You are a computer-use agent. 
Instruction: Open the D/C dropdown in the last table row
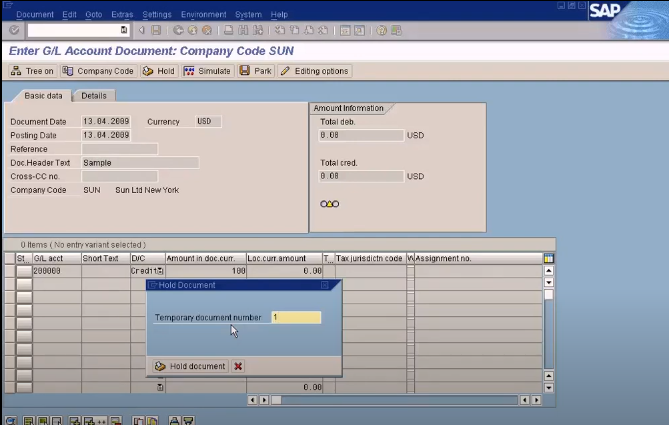pyautogui.click(x=160, y=387)
